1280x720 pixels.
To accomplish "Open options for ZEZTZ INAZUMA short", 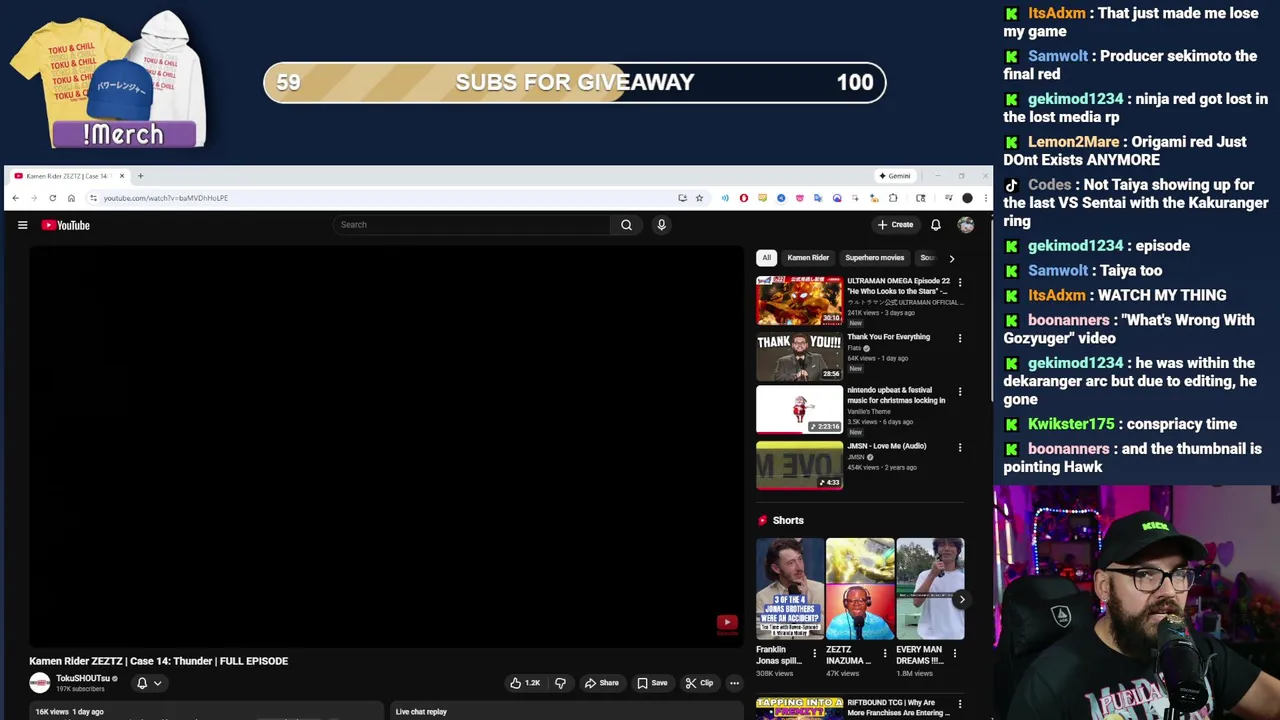I will 884,653.
